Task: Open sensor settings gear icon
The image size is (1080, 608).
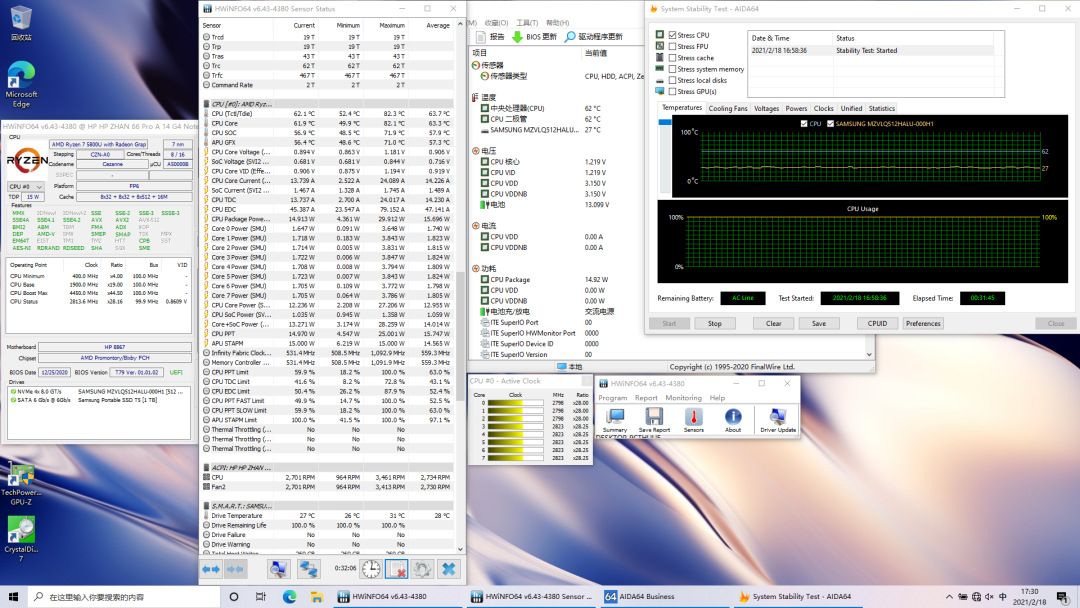Action: 422,568
